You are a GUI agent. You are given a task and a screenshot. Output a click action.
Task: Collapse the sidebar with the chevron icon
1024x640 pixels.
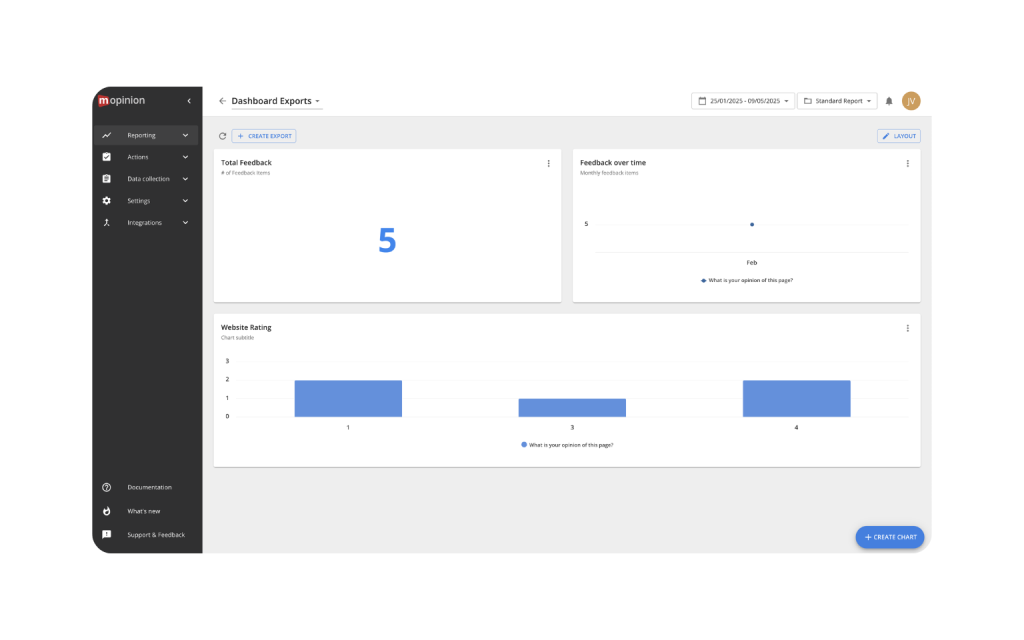coord(189,101)
